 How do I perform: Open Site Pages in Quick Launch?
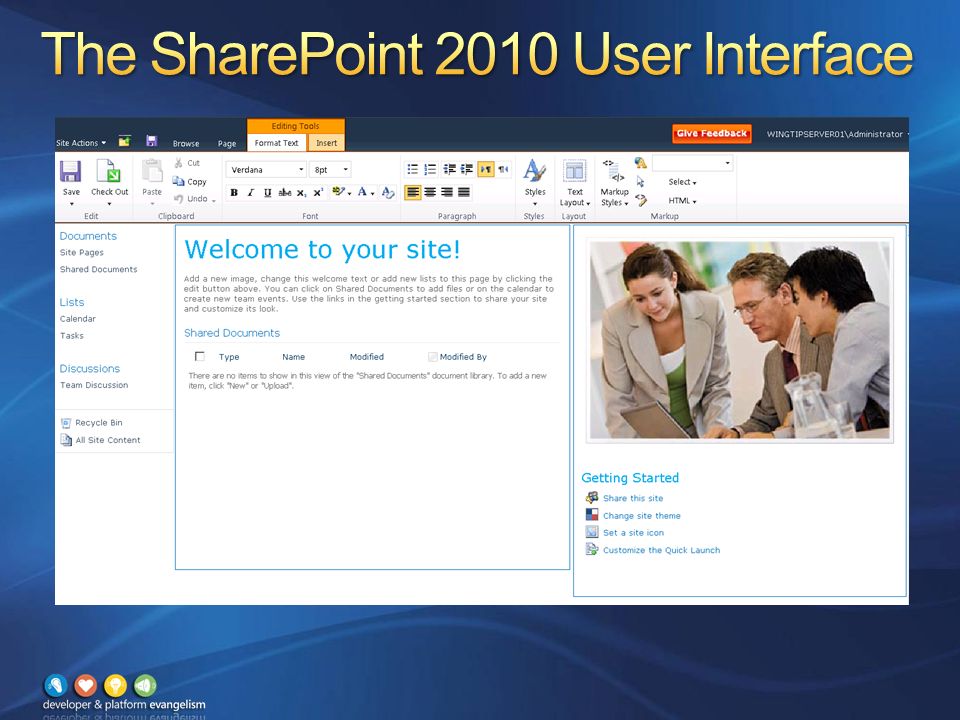81,252
